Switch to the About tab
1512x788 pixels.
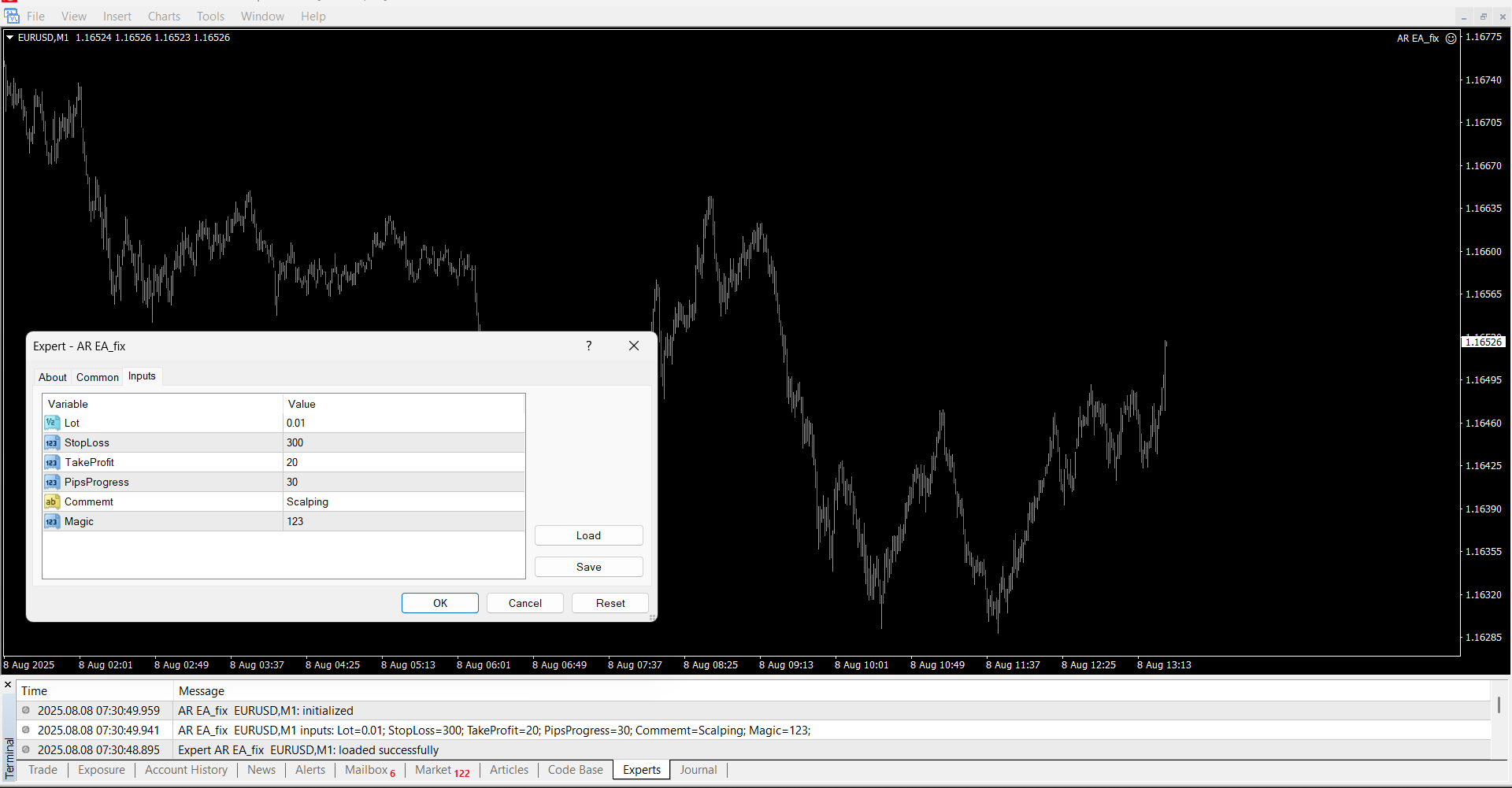coord(53,377)
